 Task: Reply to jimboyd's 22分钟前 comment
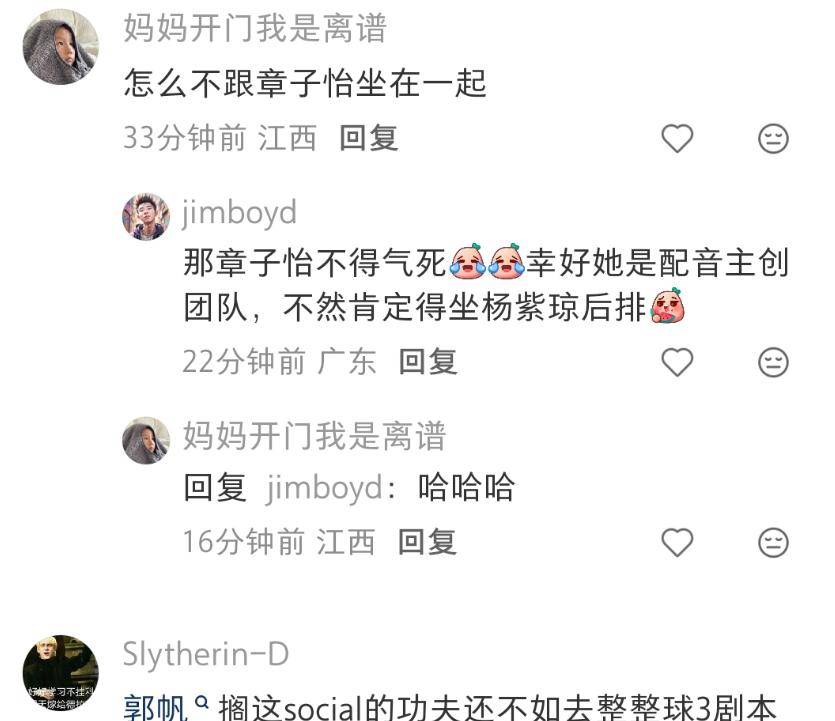428,362
